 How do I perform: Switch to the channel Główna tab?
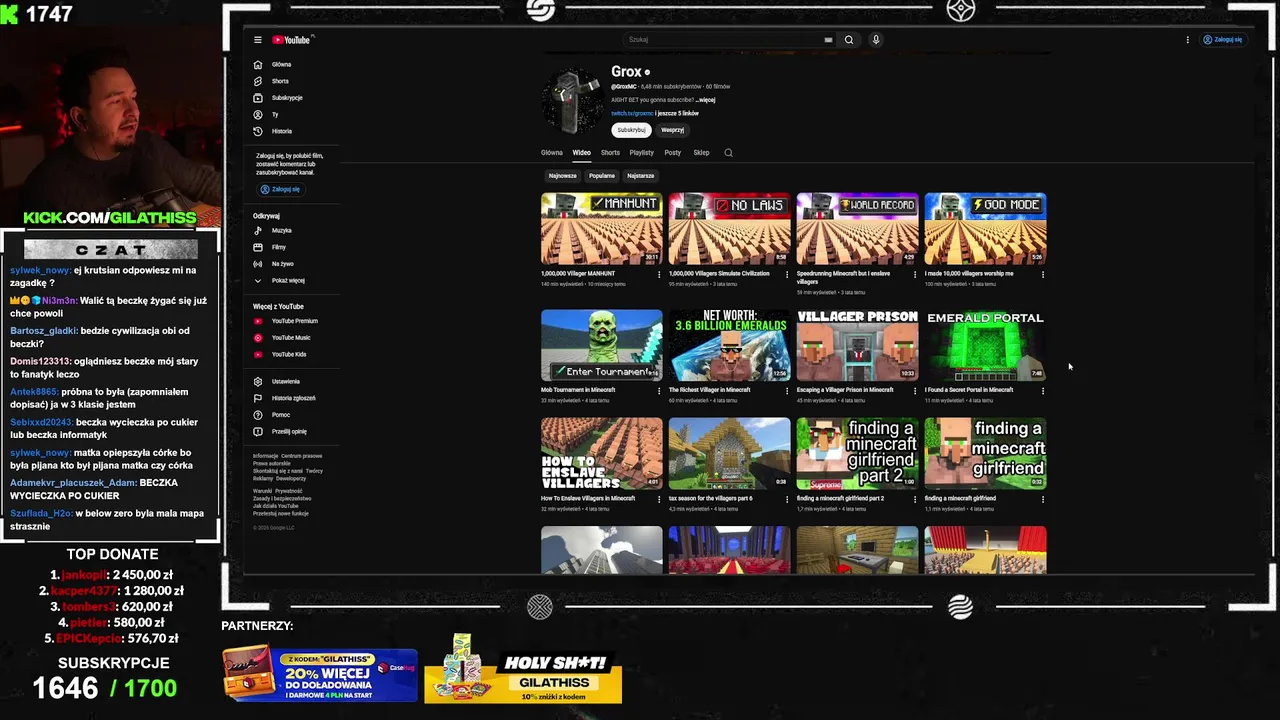tap(552, 153)
